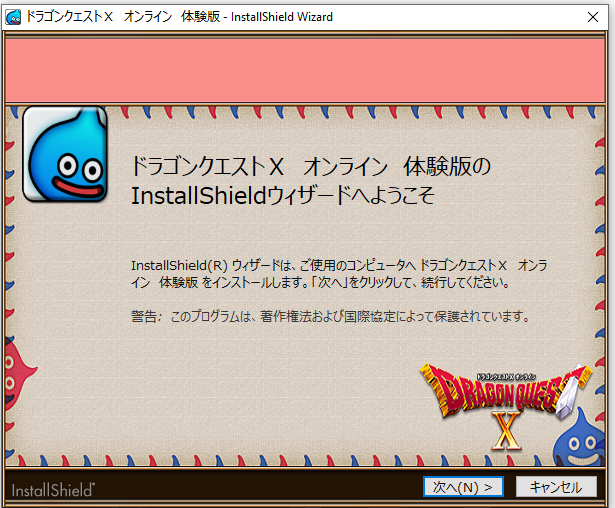
Task: Click the window title 'InstallShield Wizard' text
Action: tap(282, 17)
